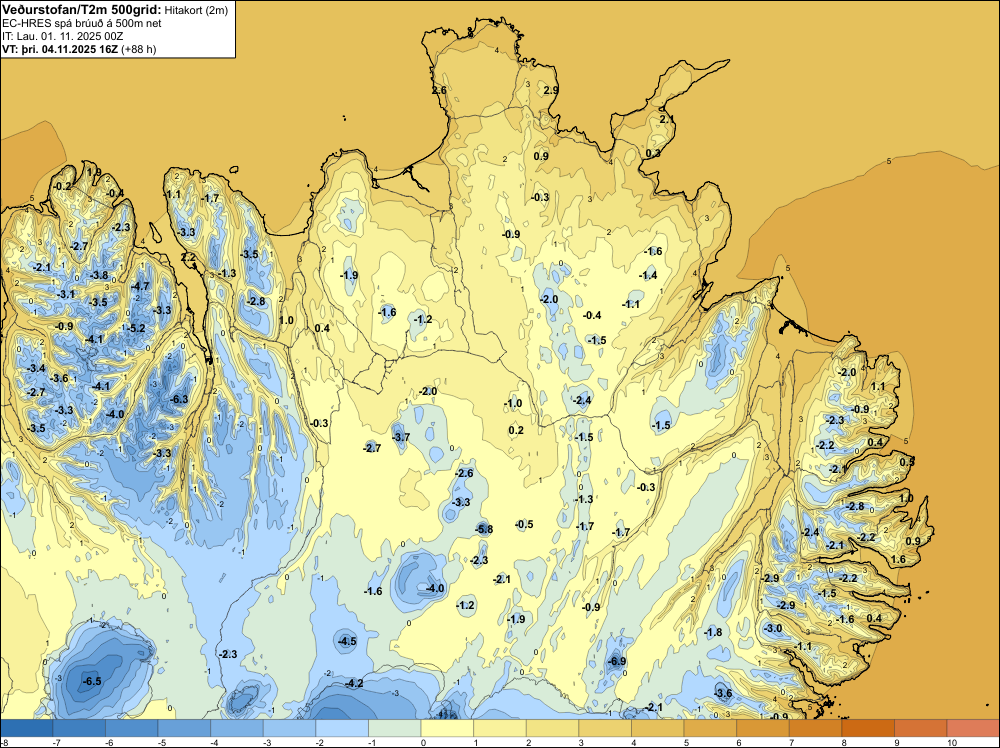Pick the legend color band between -2 and -1
The height and width of the screenshot is (748, 1000).
coord(342,728)
